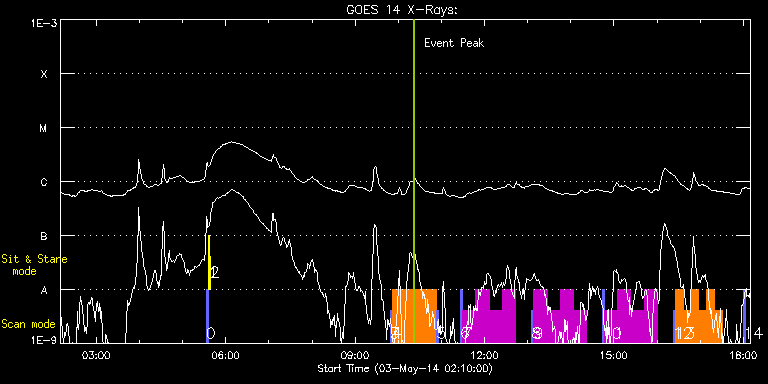Select the "Event Peak" label text
This screenshot has height=384, width=768.
click(454, 43)
